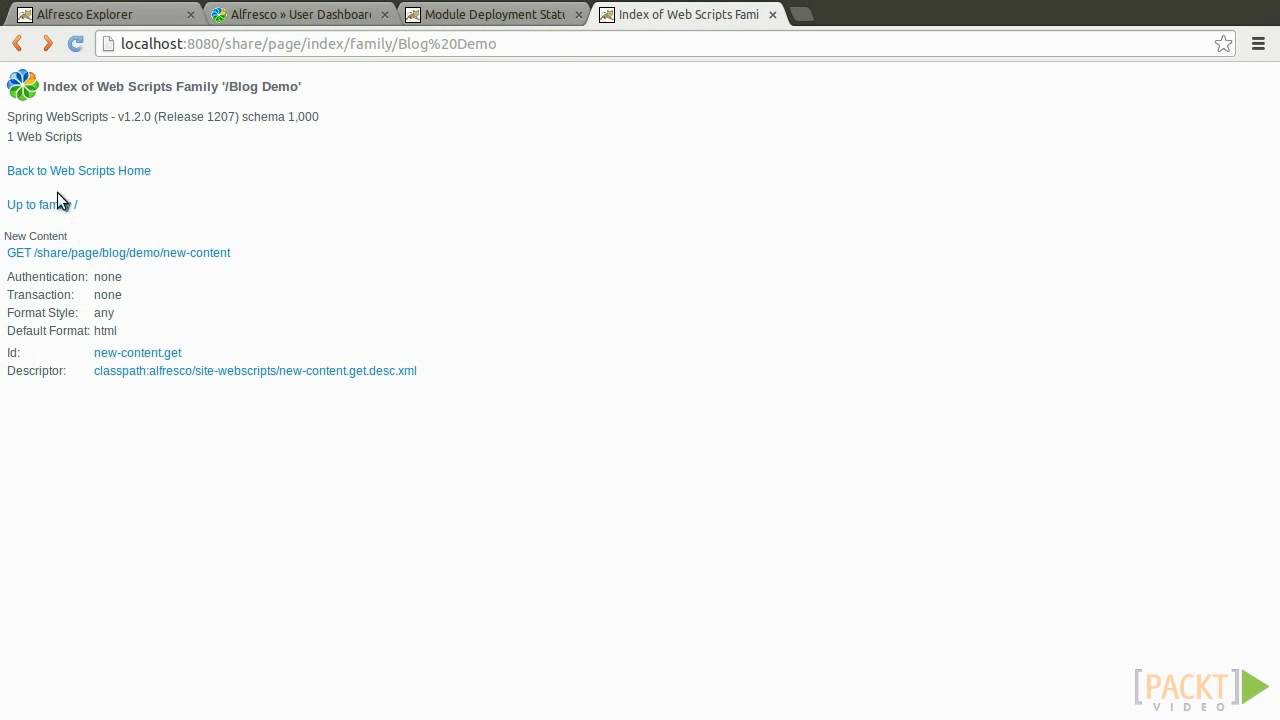
Task: Close the Alfresco Explorer tab
Action: coord(191,15)
